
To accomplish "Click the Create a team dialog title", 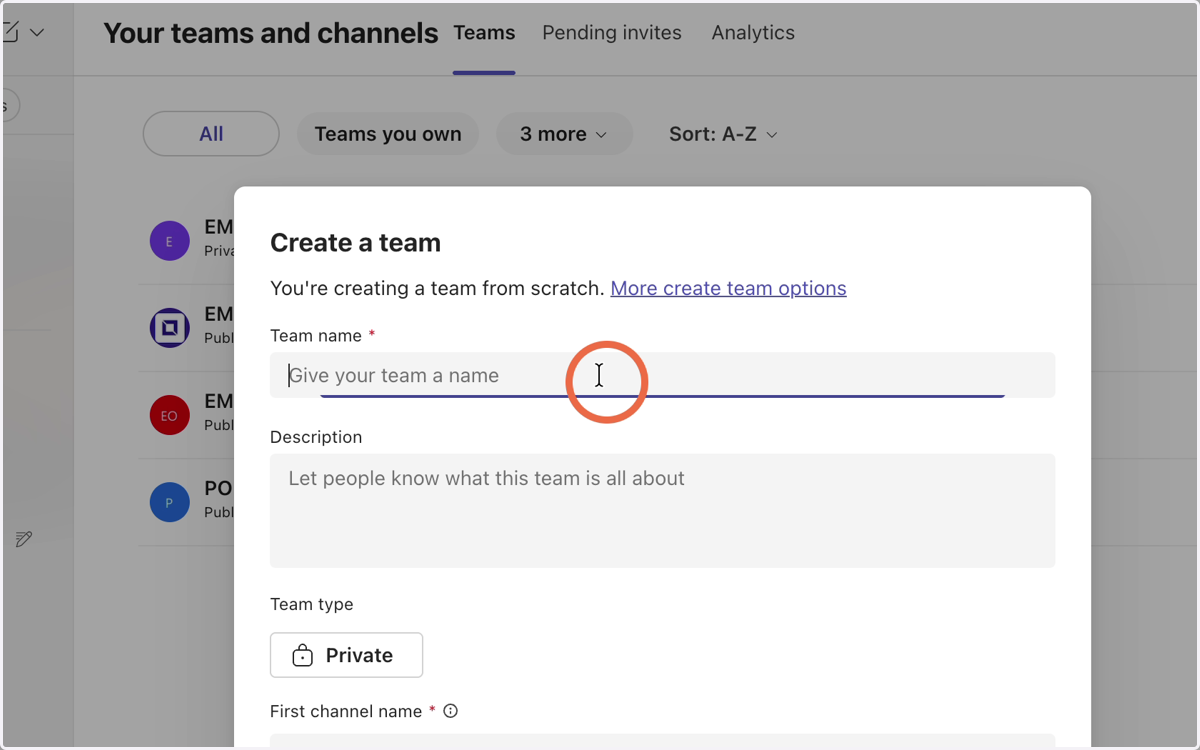I will [x=355, y=243].
